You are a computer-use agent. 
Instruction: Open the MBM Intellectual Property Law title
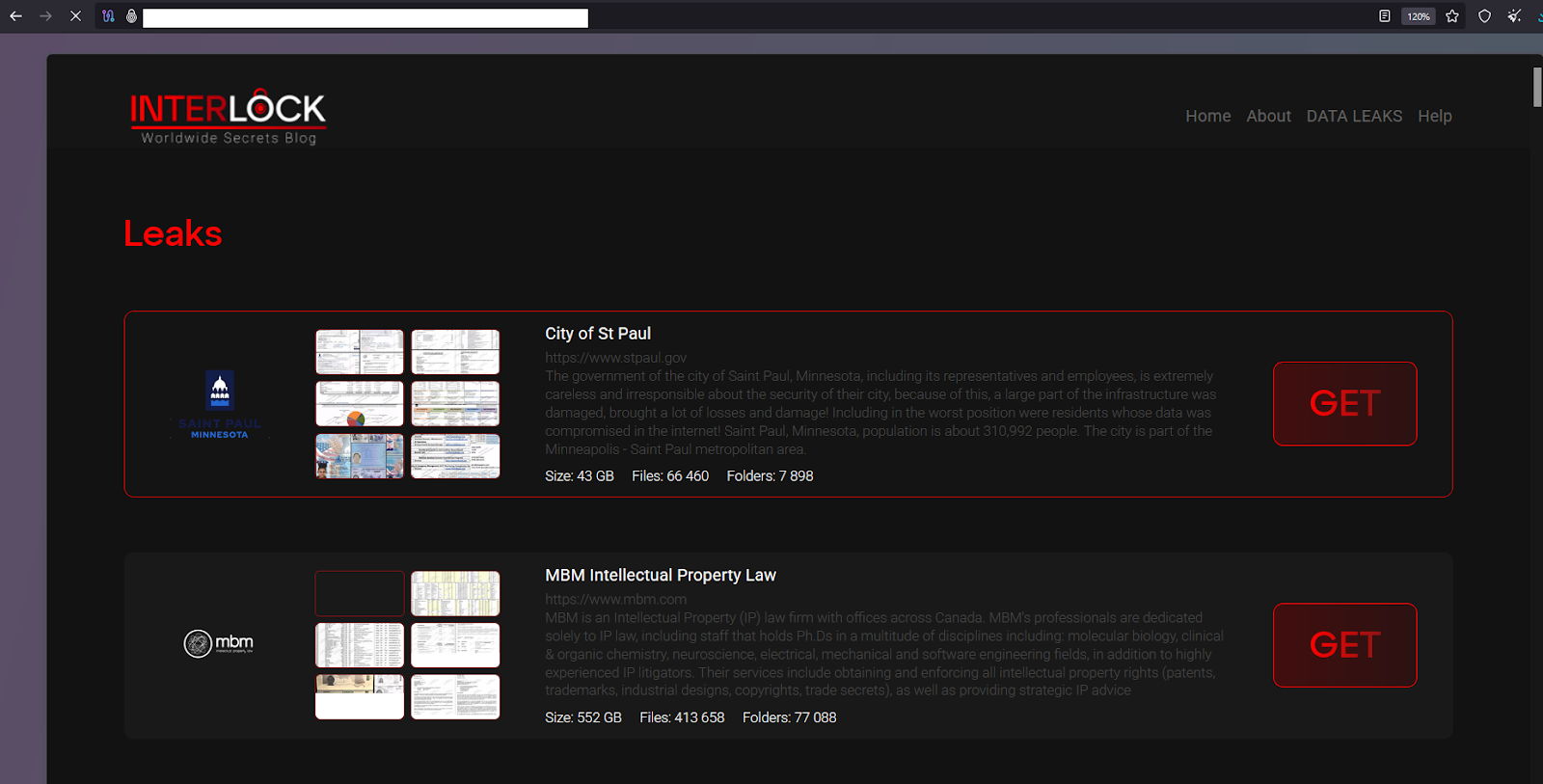(x=661, y=576)
